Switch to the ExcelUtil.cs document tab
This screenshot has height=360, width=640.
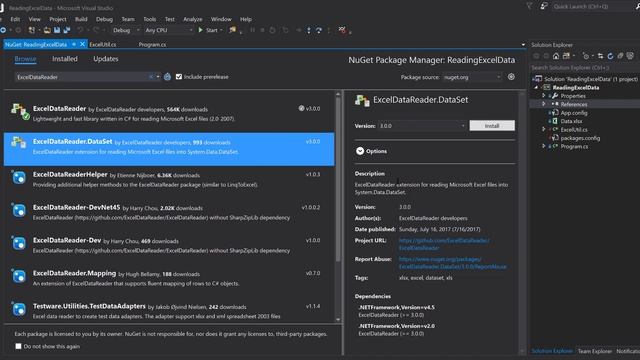[102, 44]
